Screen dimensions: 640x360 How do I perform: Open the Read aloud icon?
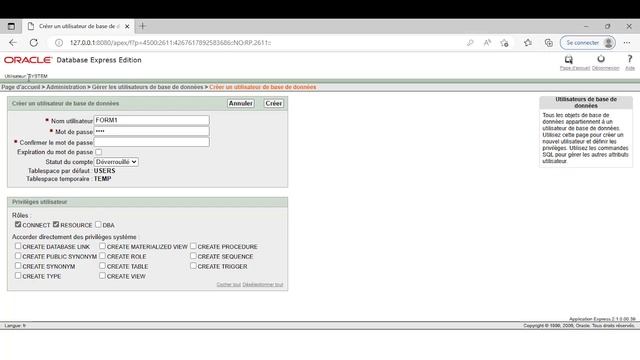tap(487, 42)
